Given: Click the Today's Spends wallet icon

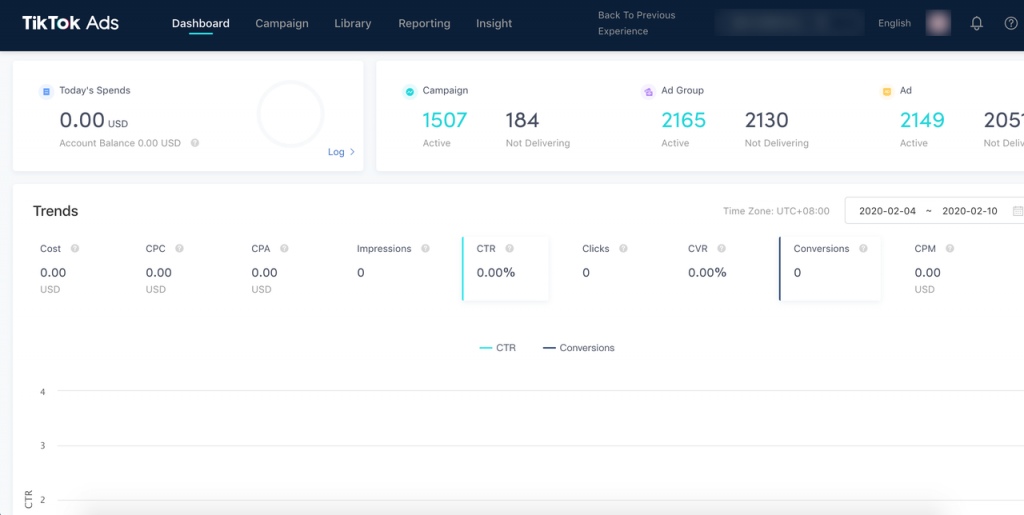Looking at the screenshot, I should (46, 91).
